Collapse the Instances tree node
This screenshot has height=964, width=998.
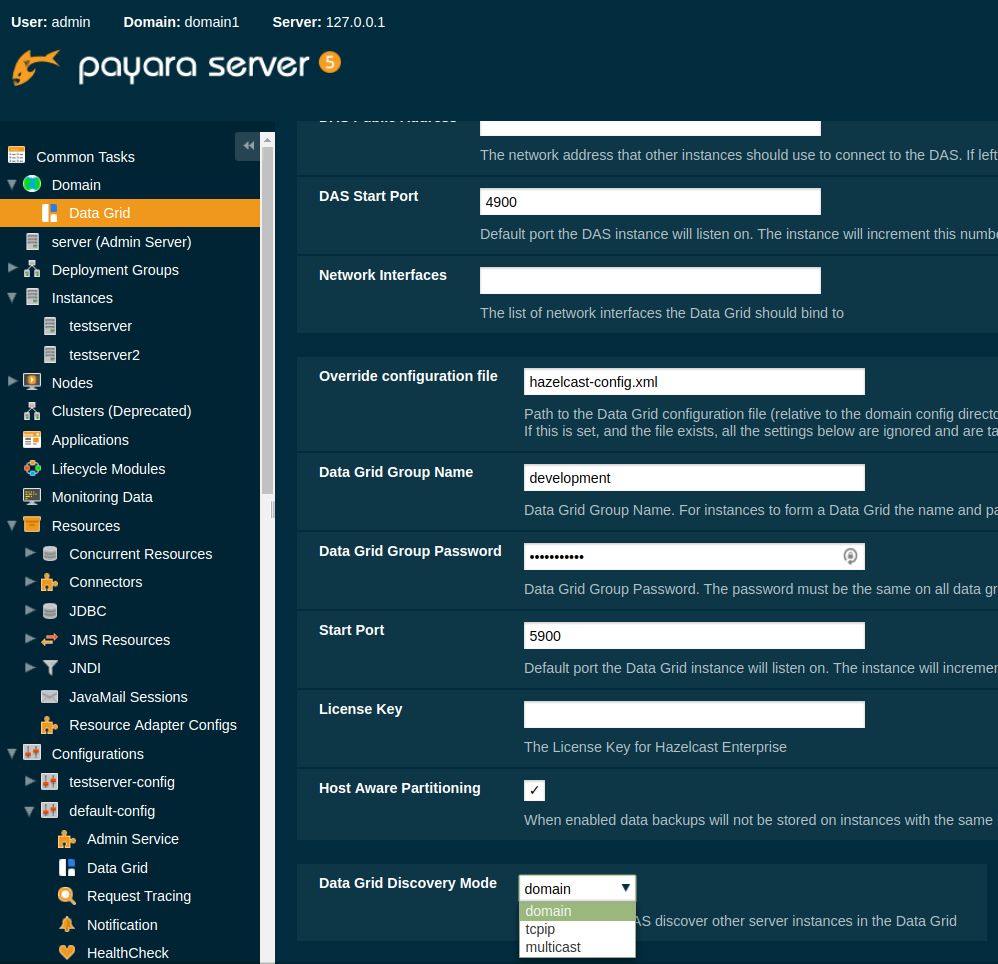coord(11,297)
